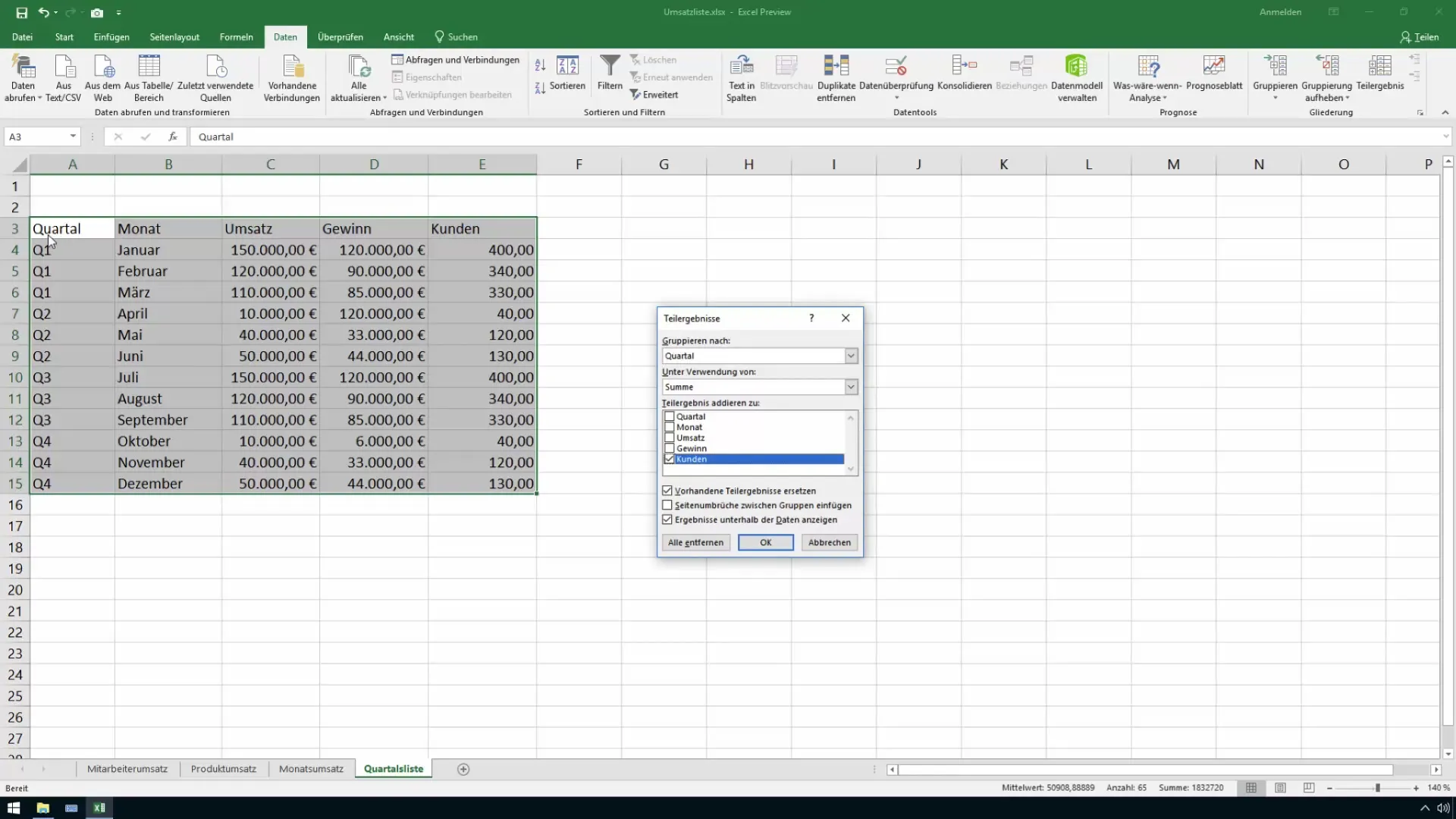Click the Teilergebnis ribbon icon

pos(1380,74)
